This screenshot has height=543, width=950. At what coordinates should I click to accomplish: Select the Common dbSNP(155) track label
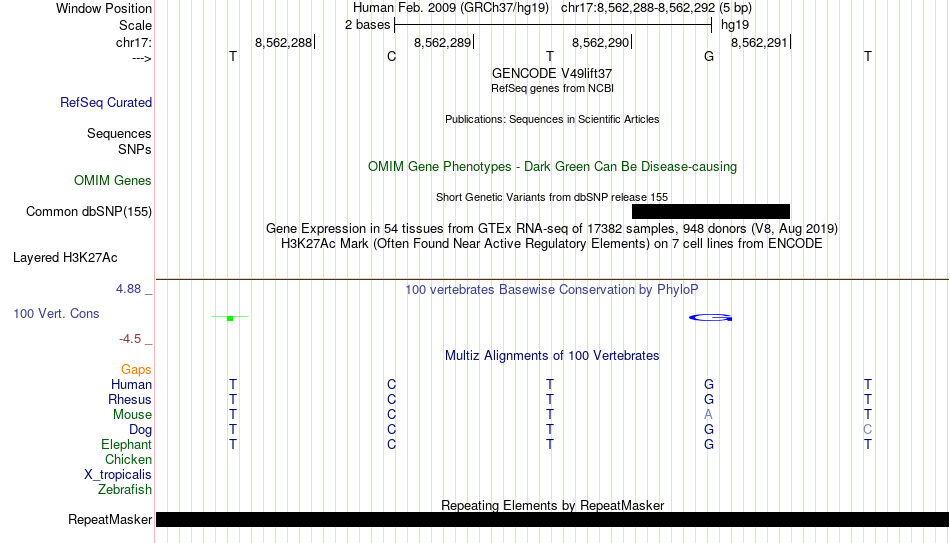(89, 212)
